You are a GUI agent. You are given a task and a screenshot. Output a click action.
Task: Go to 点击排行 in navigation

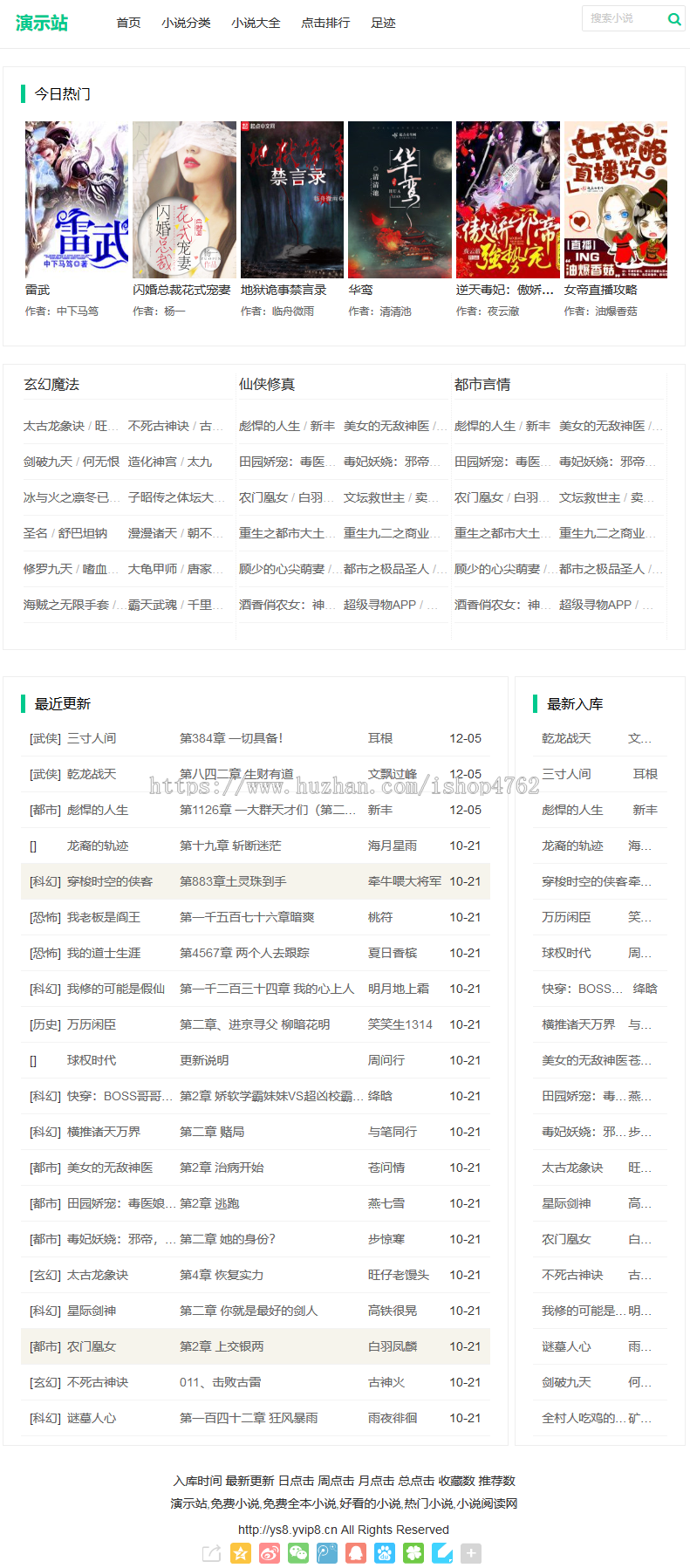(x=325, y=23)
